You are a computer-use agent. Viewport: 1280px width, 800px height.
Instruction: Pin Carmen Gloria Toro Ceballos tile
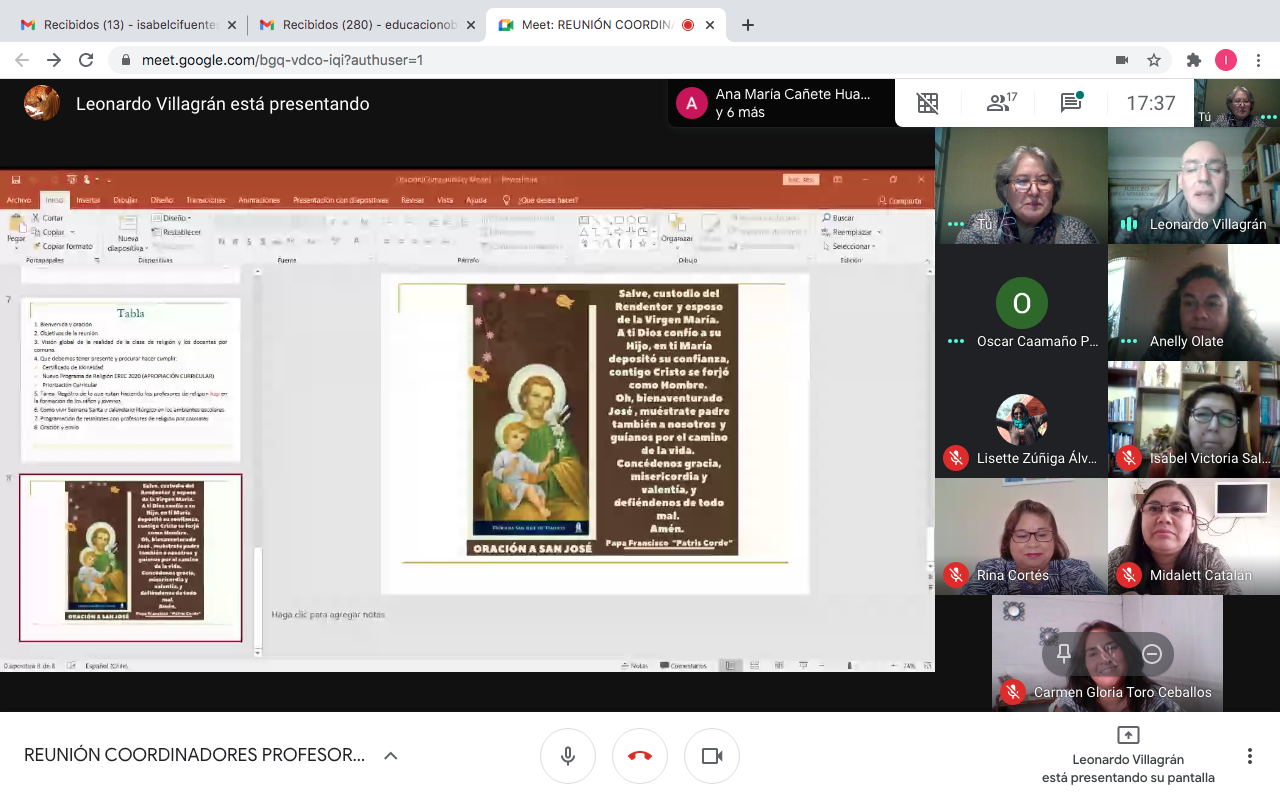tap(1064, 654)
